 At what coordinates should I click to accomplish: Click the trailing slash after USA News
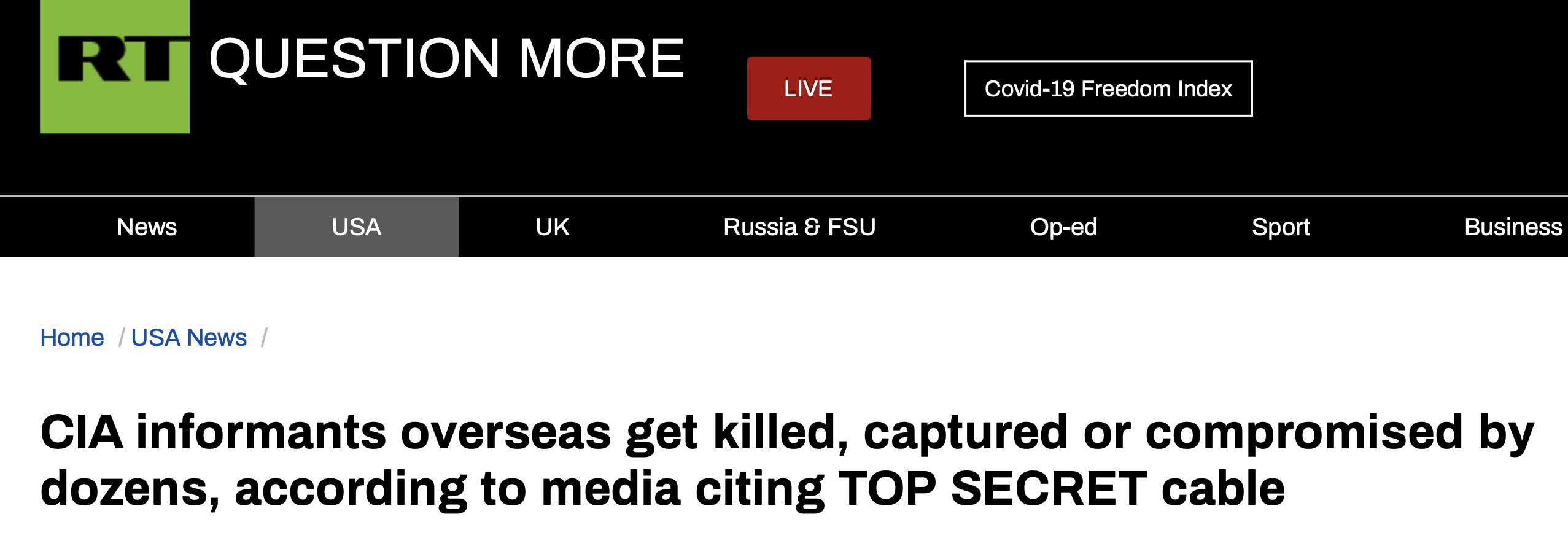tap(264, 338)
